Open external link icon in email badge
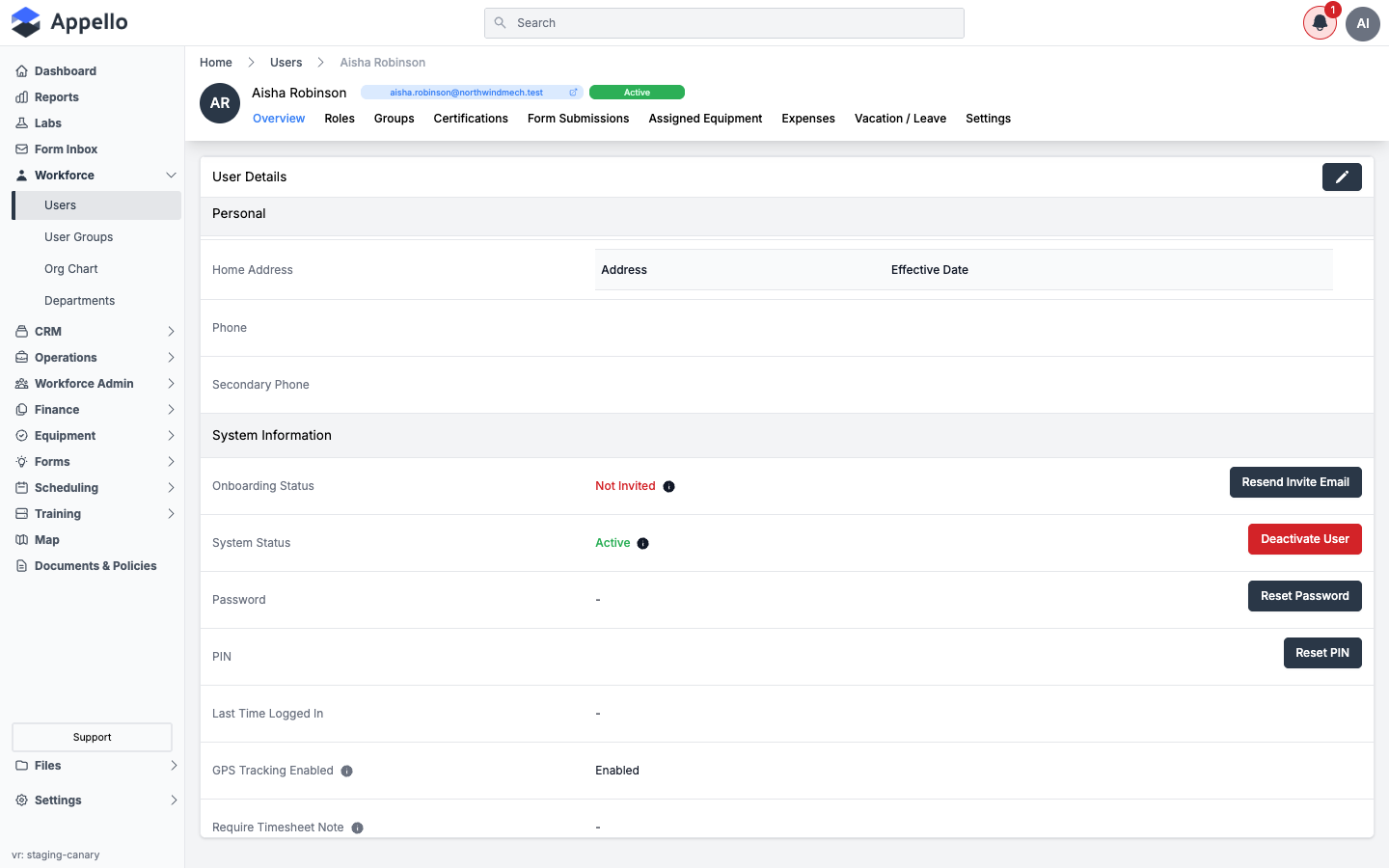Screen dimensions: 1389x868 tap(573, 93)
